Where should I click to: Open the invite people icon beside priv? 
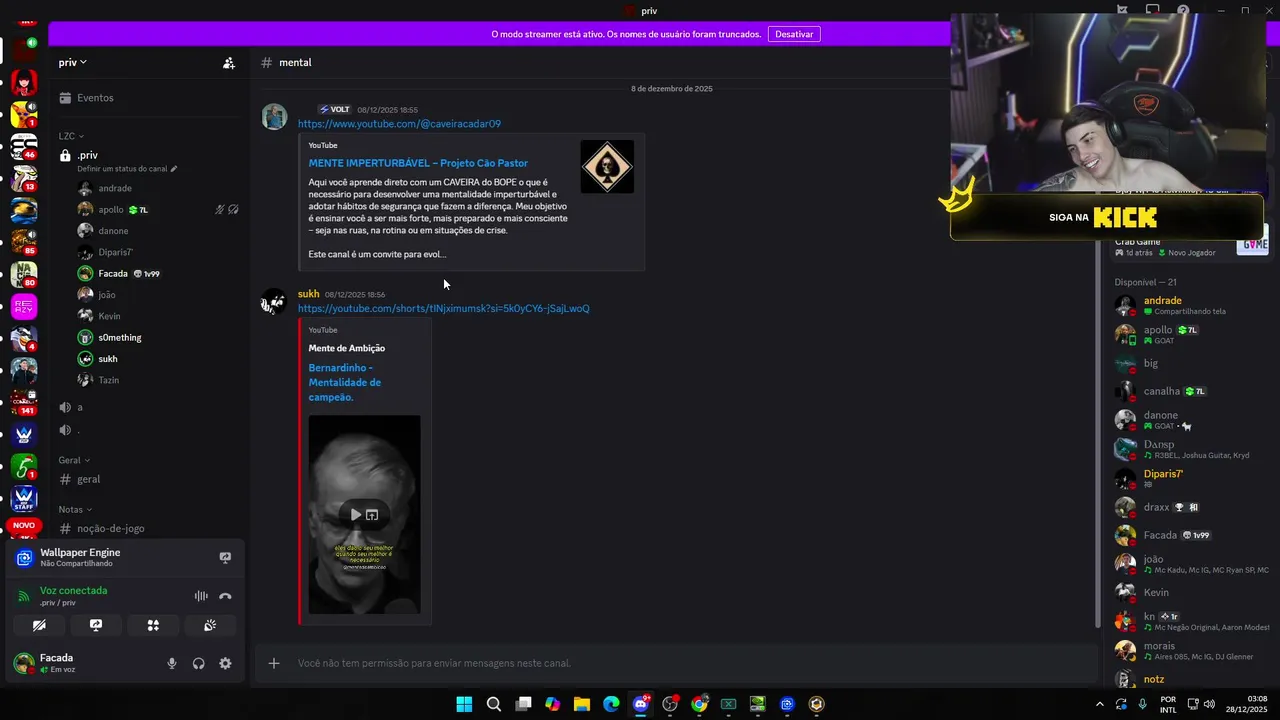click(x=229, y=63)
